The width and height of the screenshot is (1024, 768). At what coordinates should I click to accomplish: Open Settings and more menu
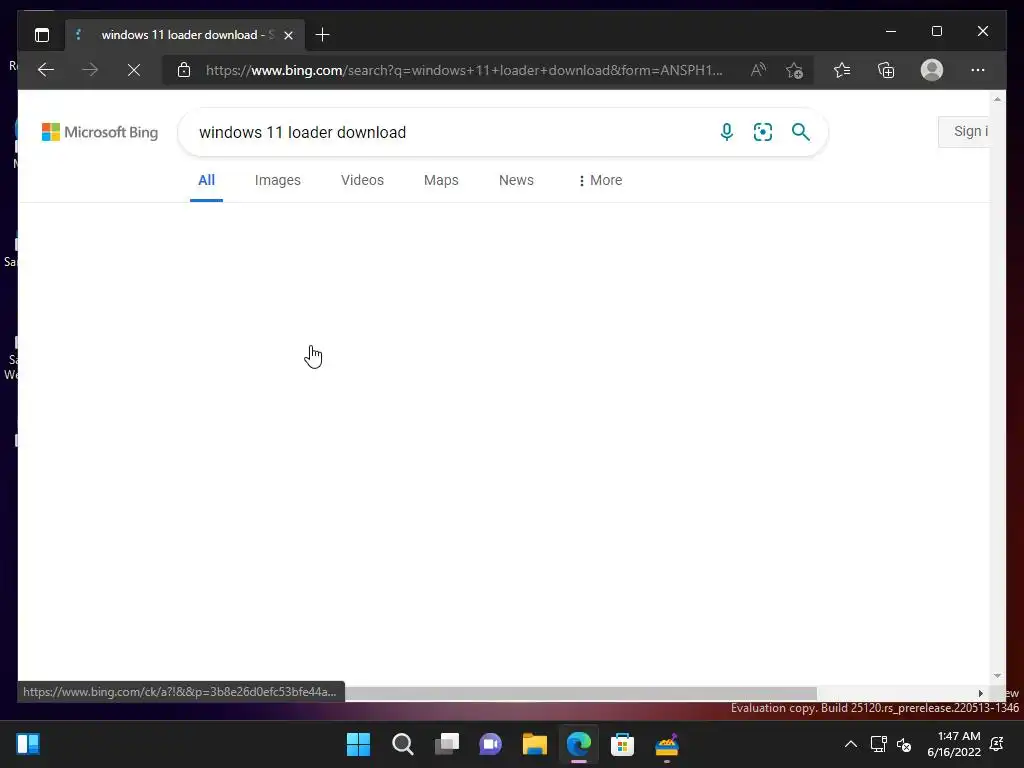(978, 70)
